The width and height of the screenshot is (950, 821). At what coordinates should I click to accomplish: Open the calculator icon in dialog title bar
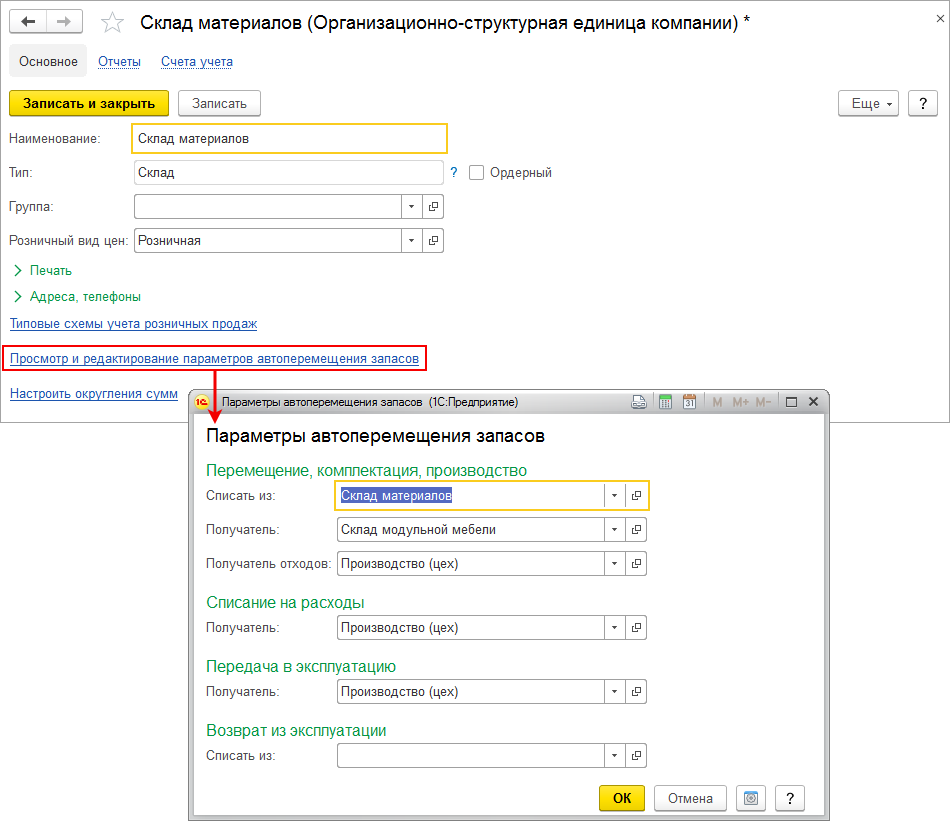coord(665,402)
